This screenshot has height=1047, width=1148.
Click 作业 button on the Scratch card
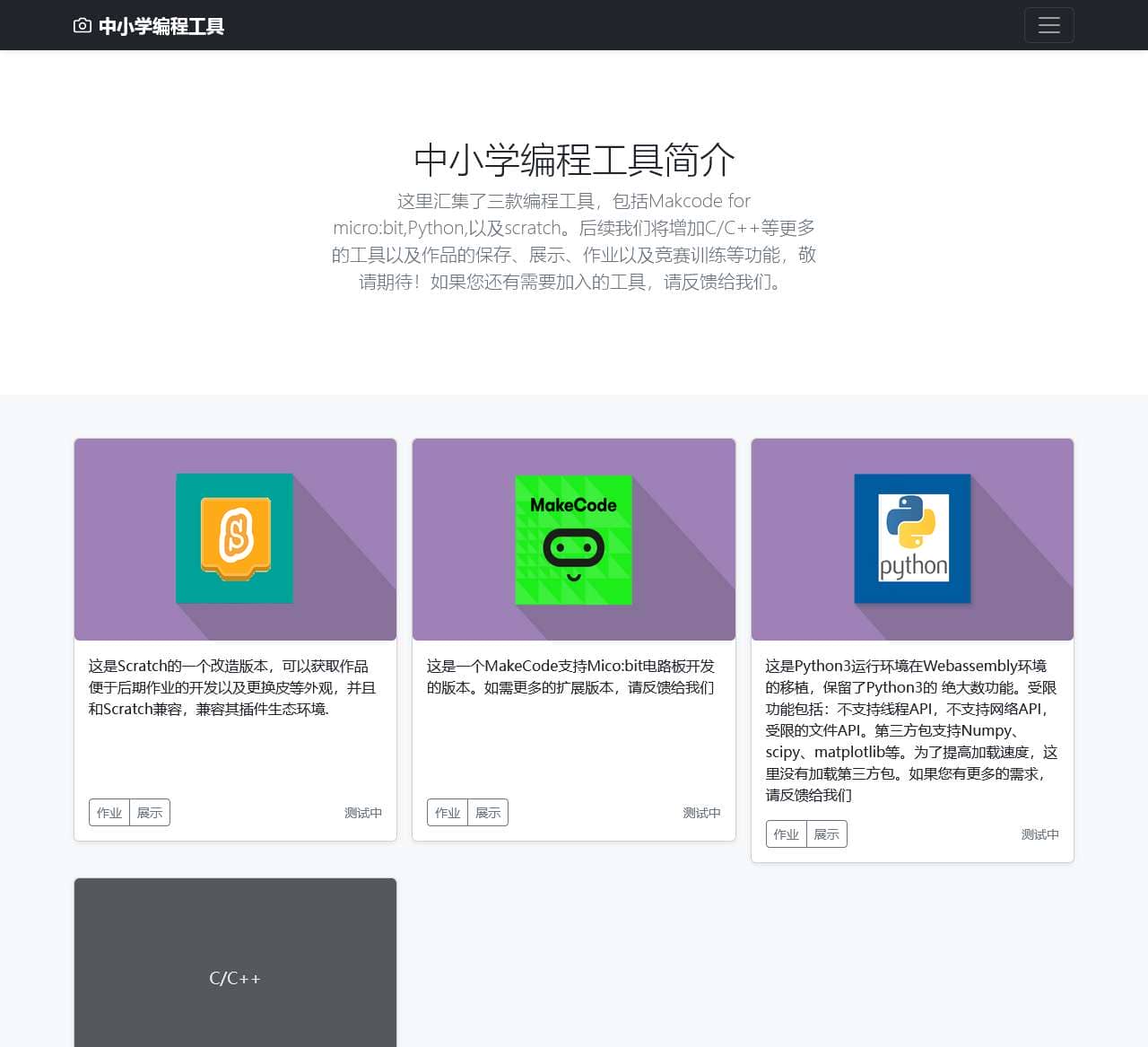(x=109, y=813)
